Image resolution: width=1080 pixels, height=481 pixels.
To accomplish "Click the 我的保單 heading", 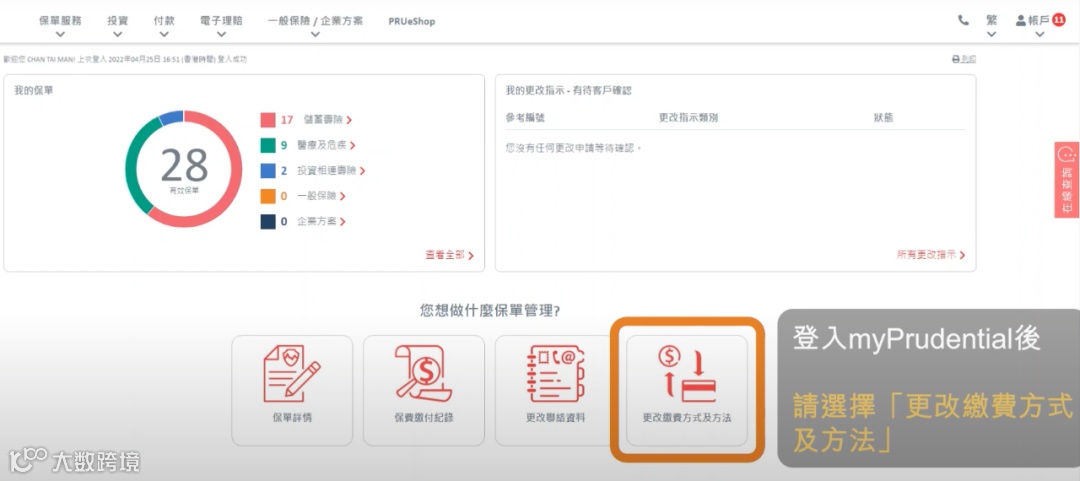I will click(33, 90).
